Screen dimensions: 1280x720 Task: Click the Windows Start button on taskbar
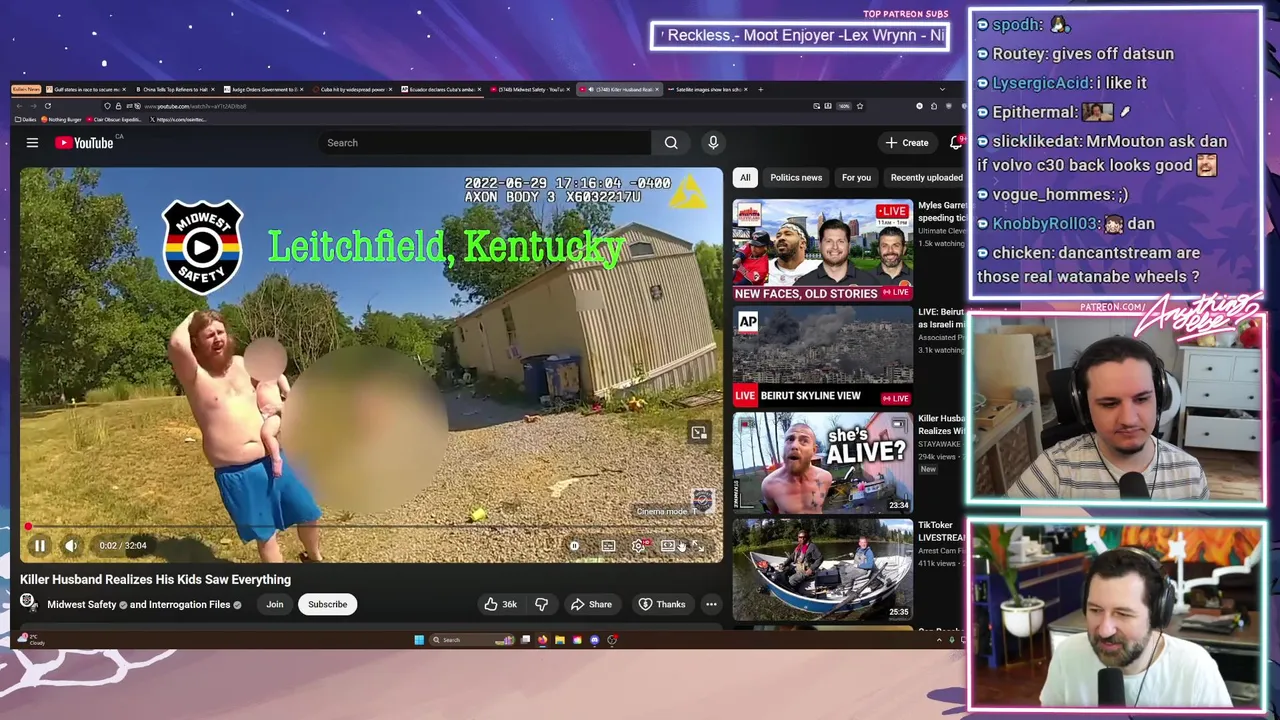[419, 640]
